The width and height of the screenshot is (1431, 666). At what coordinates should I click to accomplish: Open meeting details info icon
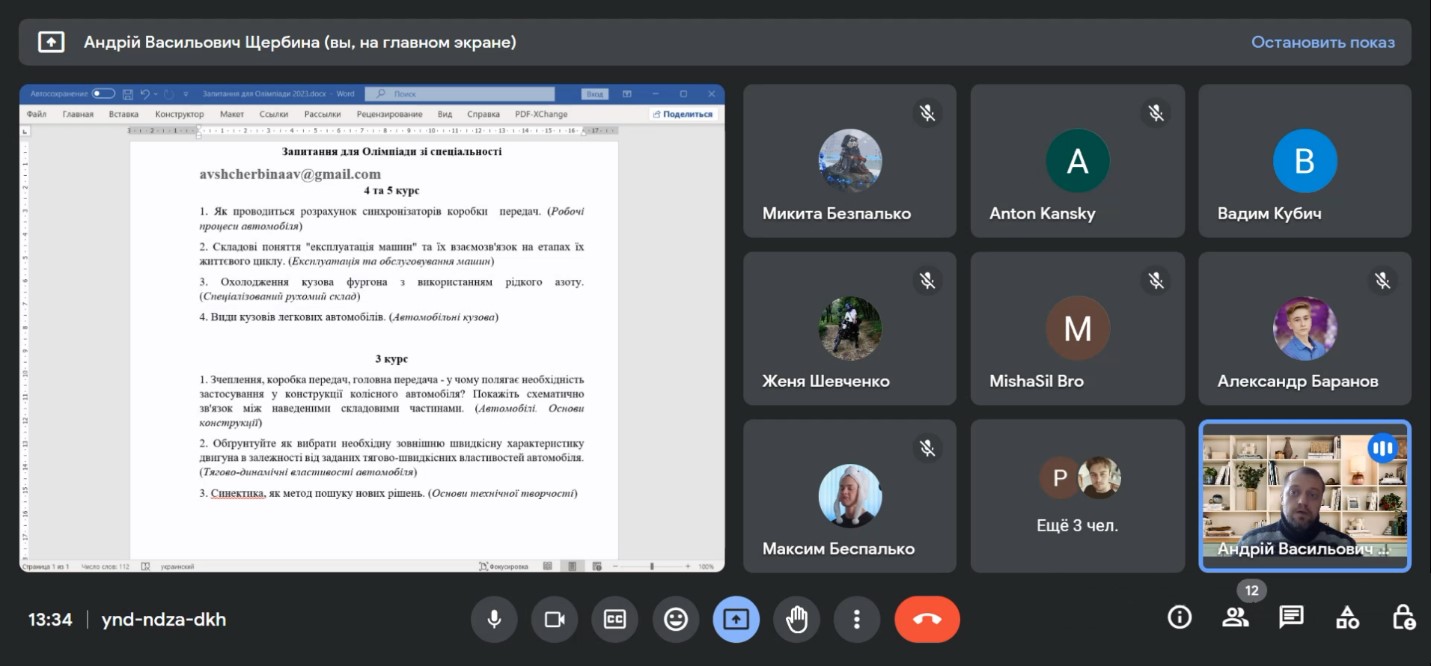point(1180,618)
